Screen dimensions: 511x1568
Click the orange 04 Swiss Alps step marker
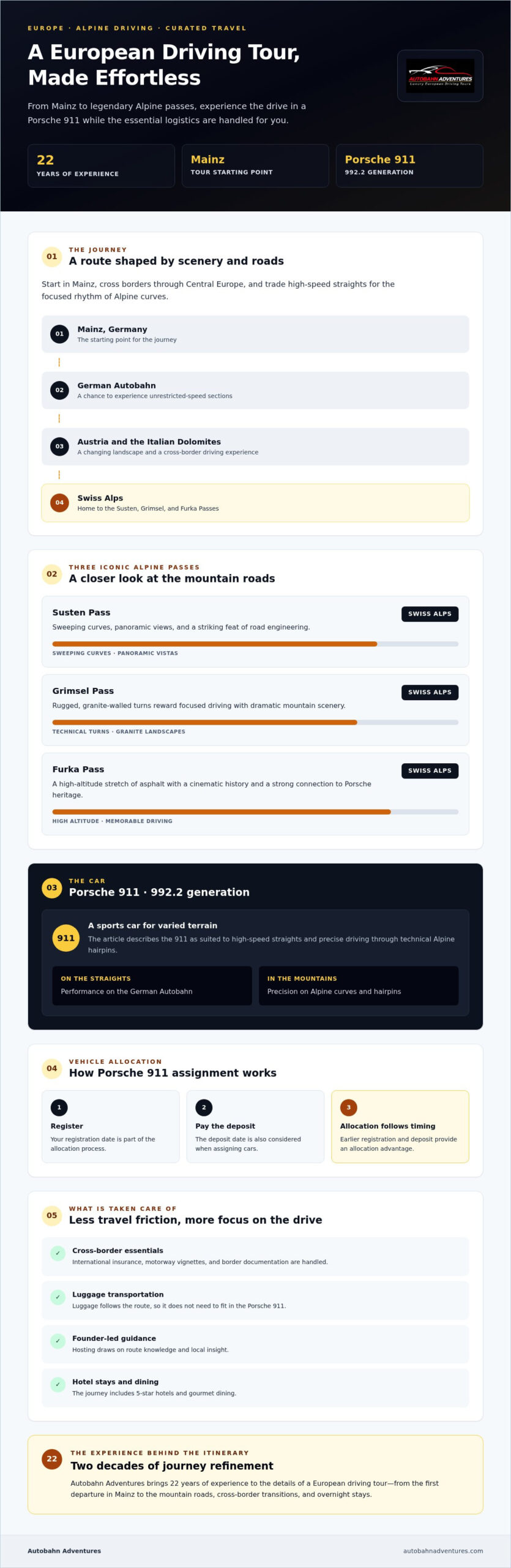(59, 502)
